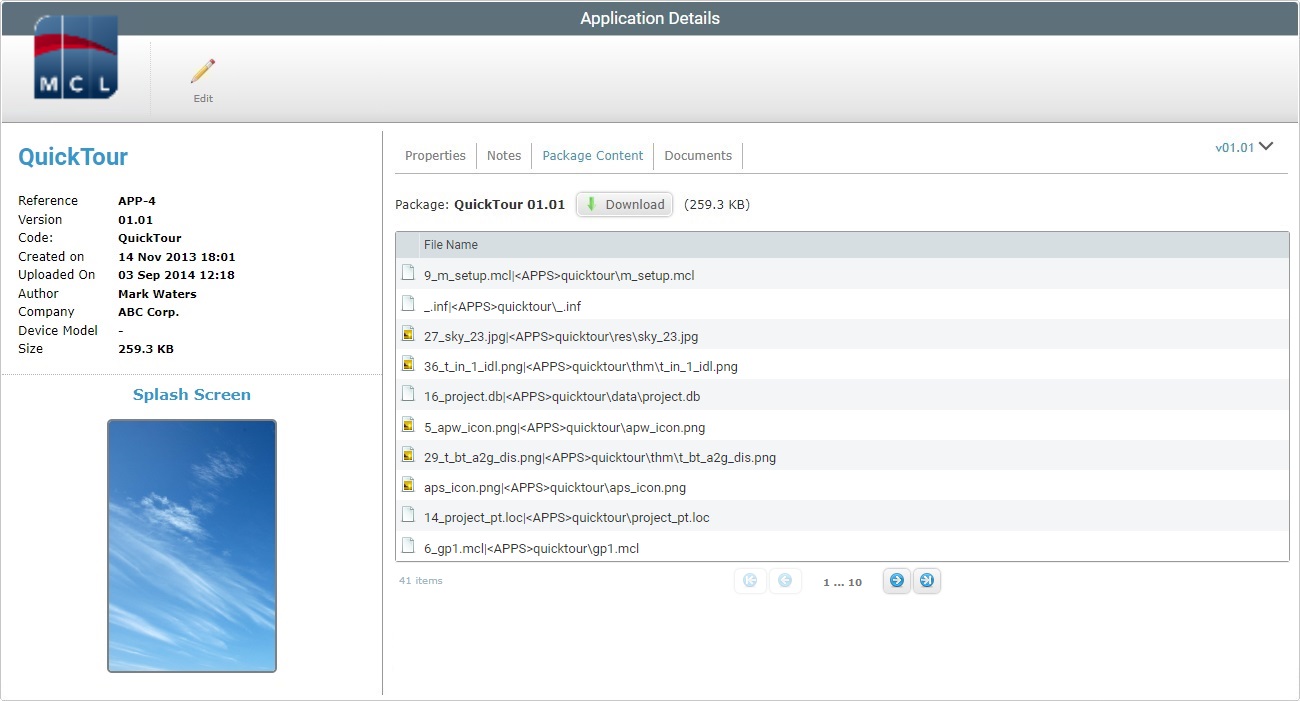The image size is (1300, 701).
Task: Click the image icon beside 27_sky_23.jpg
Action: (x=407, y=333)
